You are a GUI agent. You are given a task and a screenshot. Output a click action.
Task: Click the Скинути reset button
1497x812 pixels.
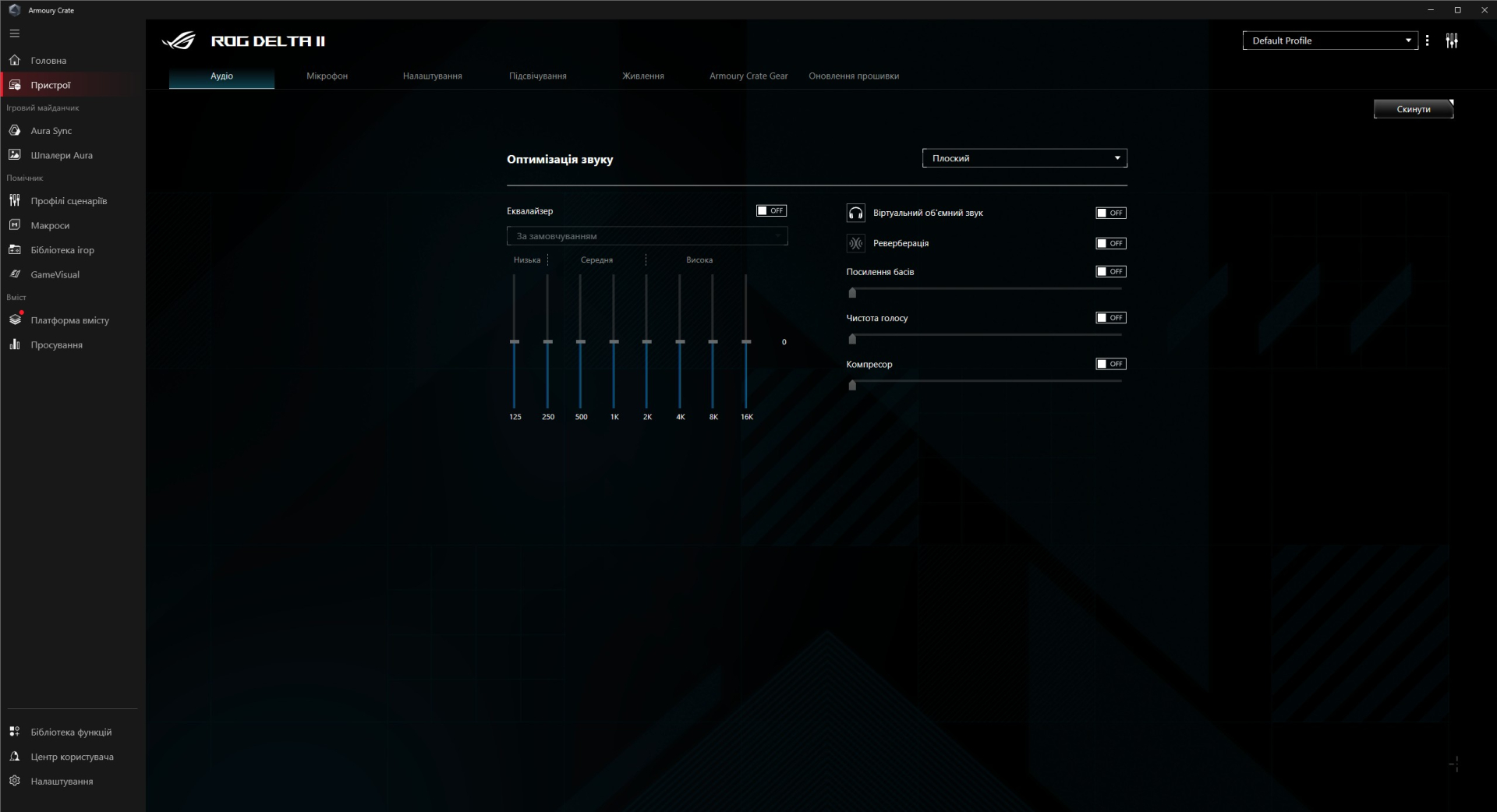[1413, 109]
